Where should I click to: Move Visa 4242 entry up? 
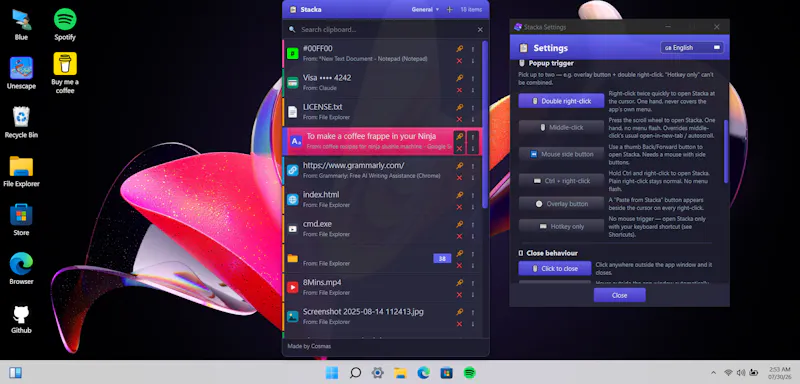pos(472,78)
